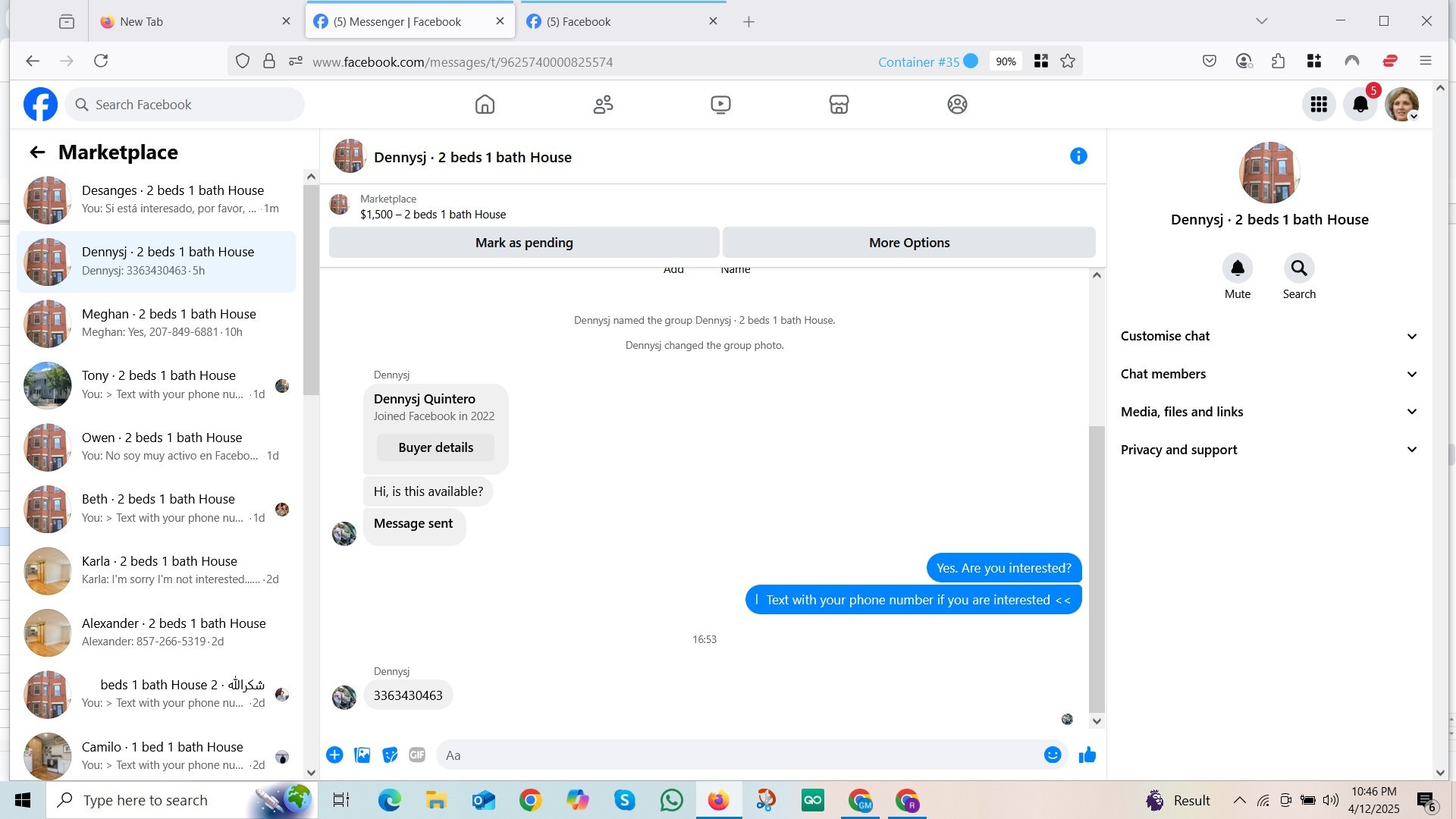Open the Facebook menu grid icon
Viewport: 1456px width, 819px height.
click(1319, 105)
